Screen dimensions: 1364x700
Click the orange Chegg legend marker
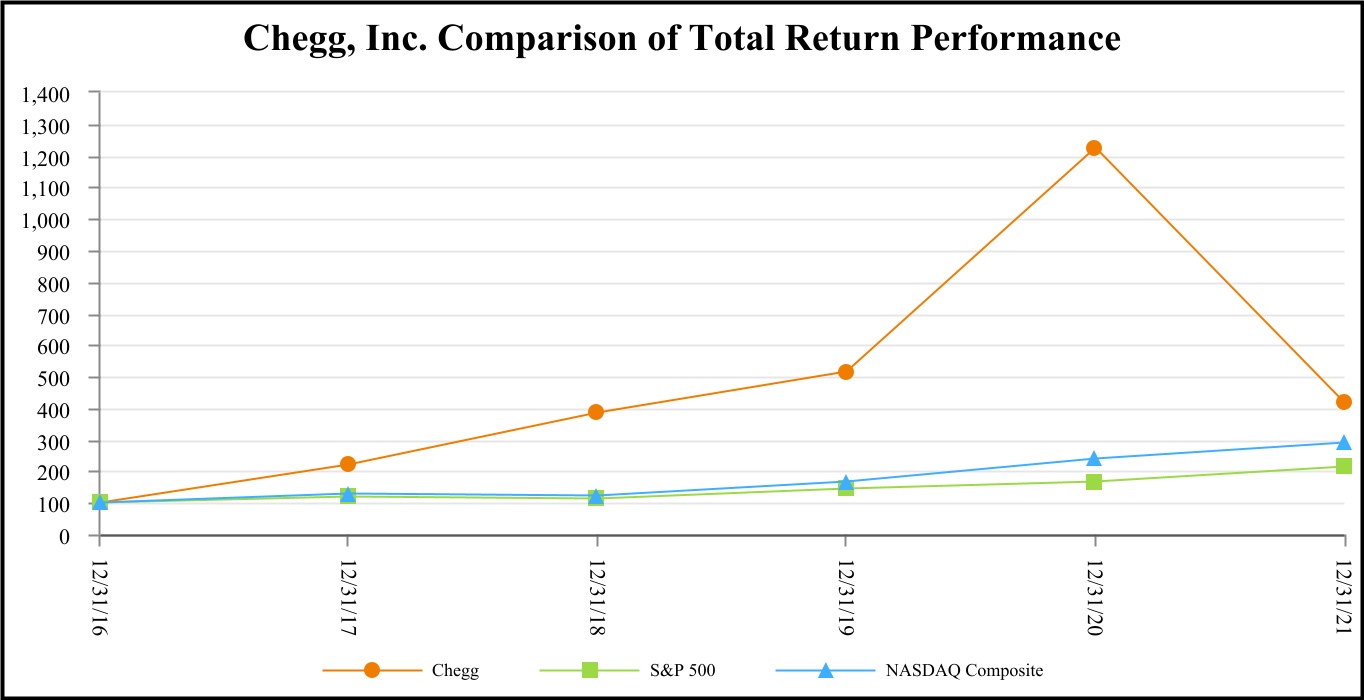point(372,670)
